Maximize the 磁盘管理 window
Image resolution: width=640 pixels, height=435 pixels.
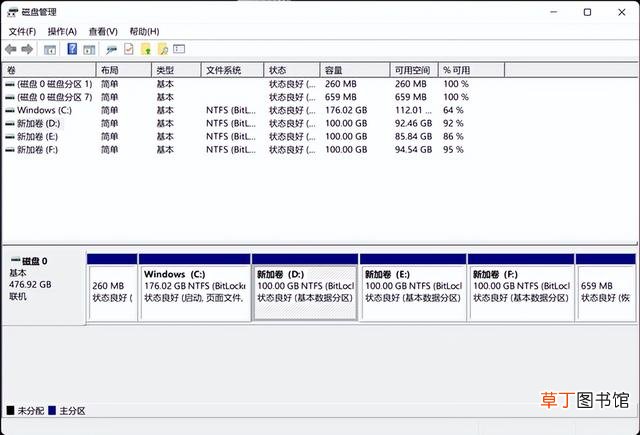(x=587, y=12)
